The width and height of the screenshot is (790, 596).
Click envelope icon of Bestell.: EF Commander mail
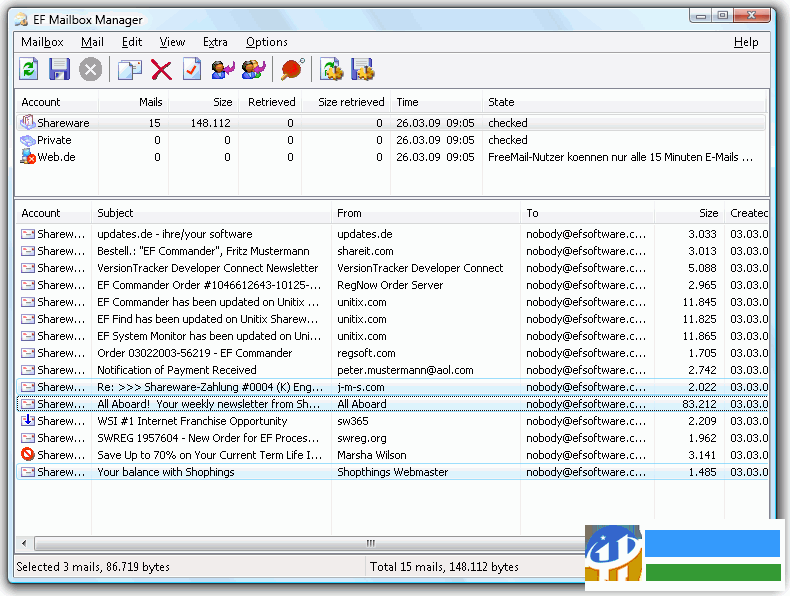pos(28,251)
